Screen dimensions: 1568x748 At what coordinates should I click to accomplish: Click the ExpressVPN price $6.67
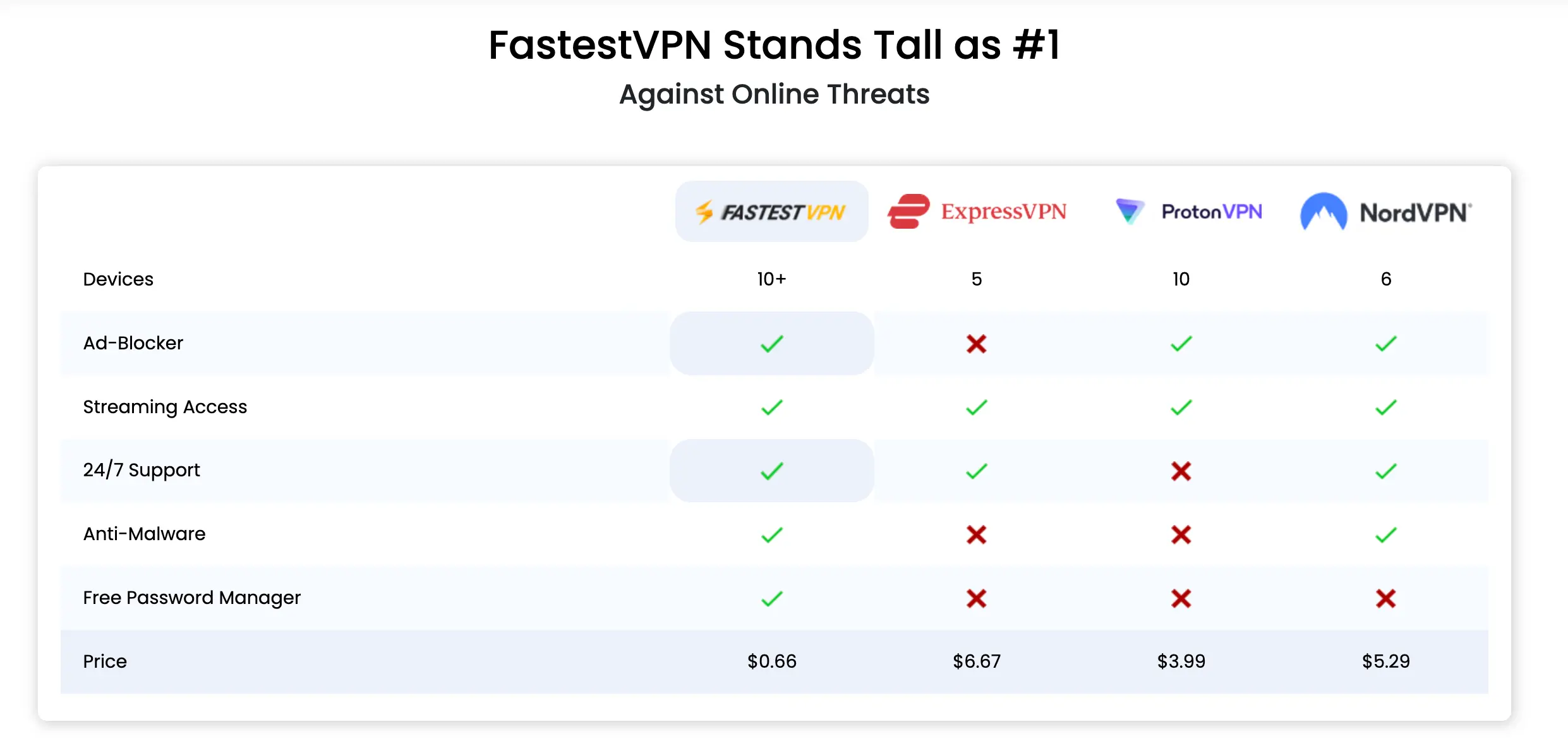[x=977, y=661]
